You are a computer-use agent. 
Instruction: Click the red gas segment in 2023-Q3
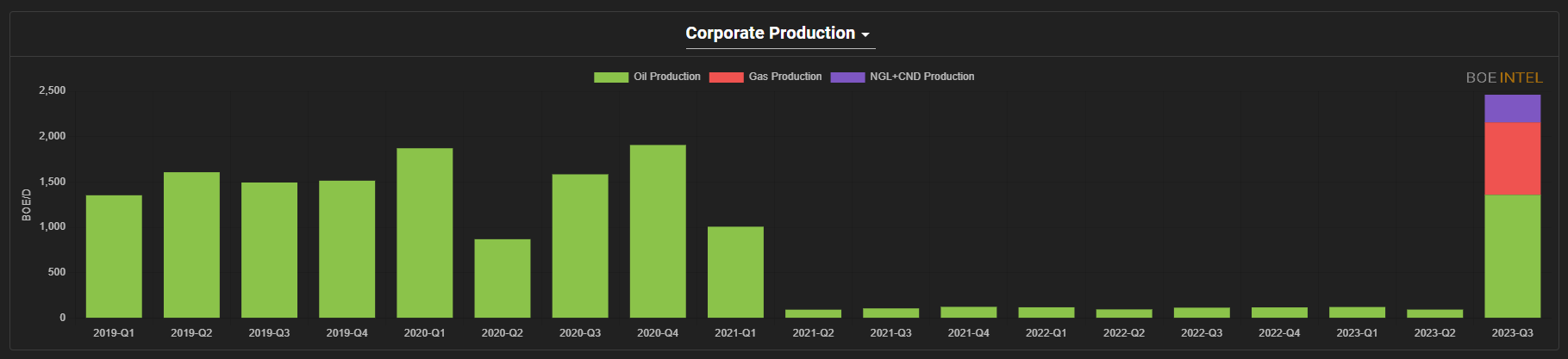(x=1512, y=158)
